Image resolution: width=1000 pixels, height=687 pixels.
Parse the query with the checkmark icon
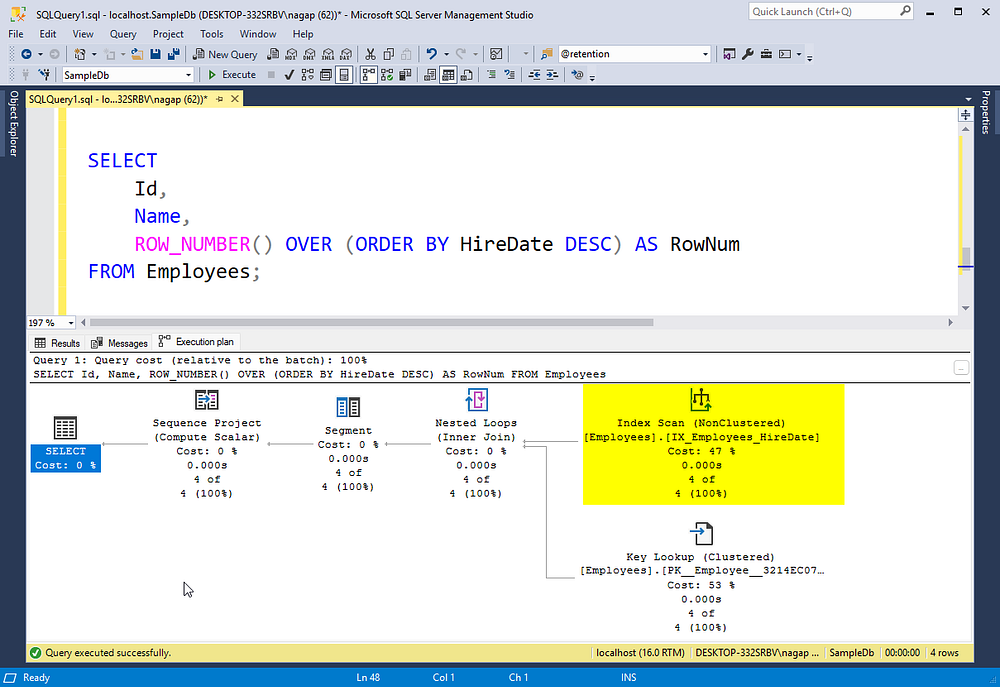tap(289, 74)
